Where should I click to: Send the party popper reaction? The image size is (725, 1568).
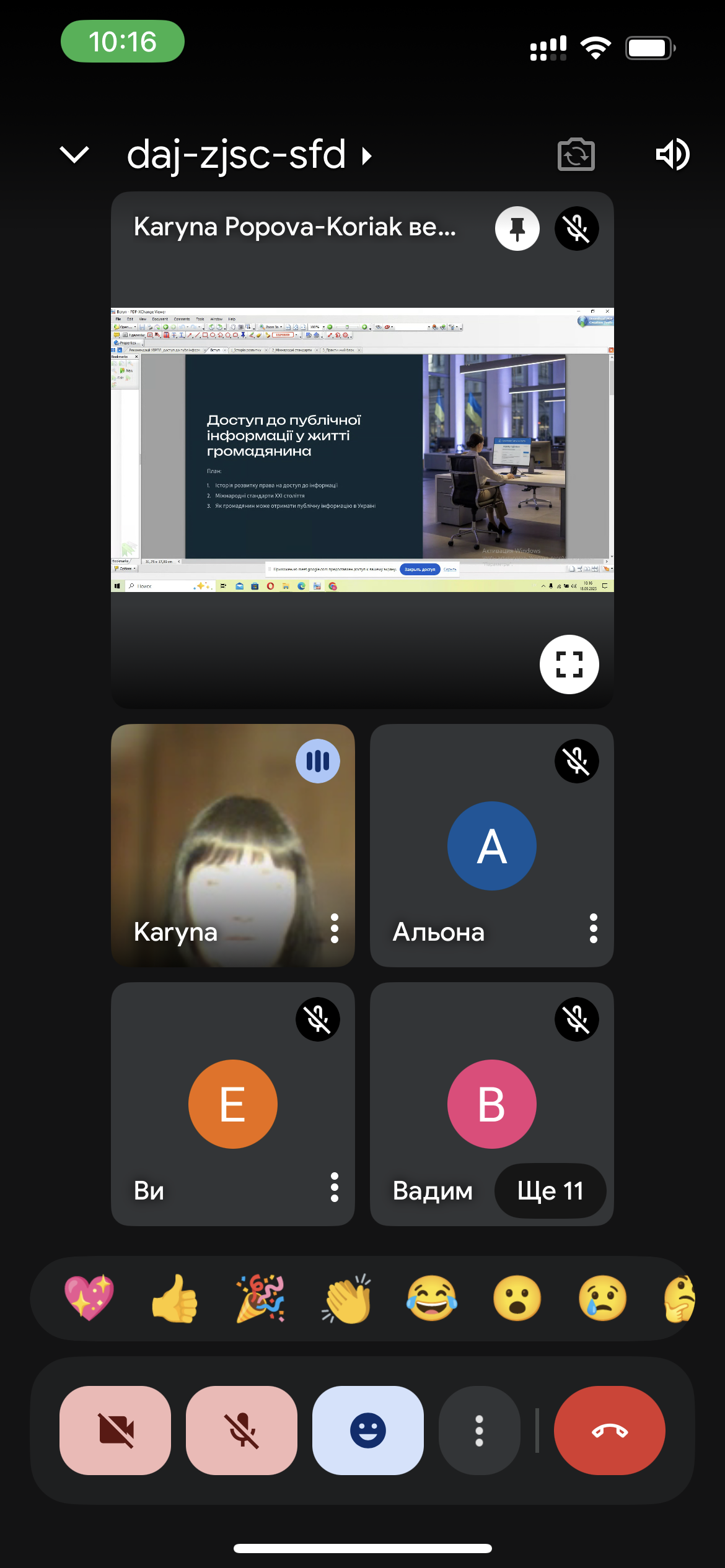[260, 1299]
